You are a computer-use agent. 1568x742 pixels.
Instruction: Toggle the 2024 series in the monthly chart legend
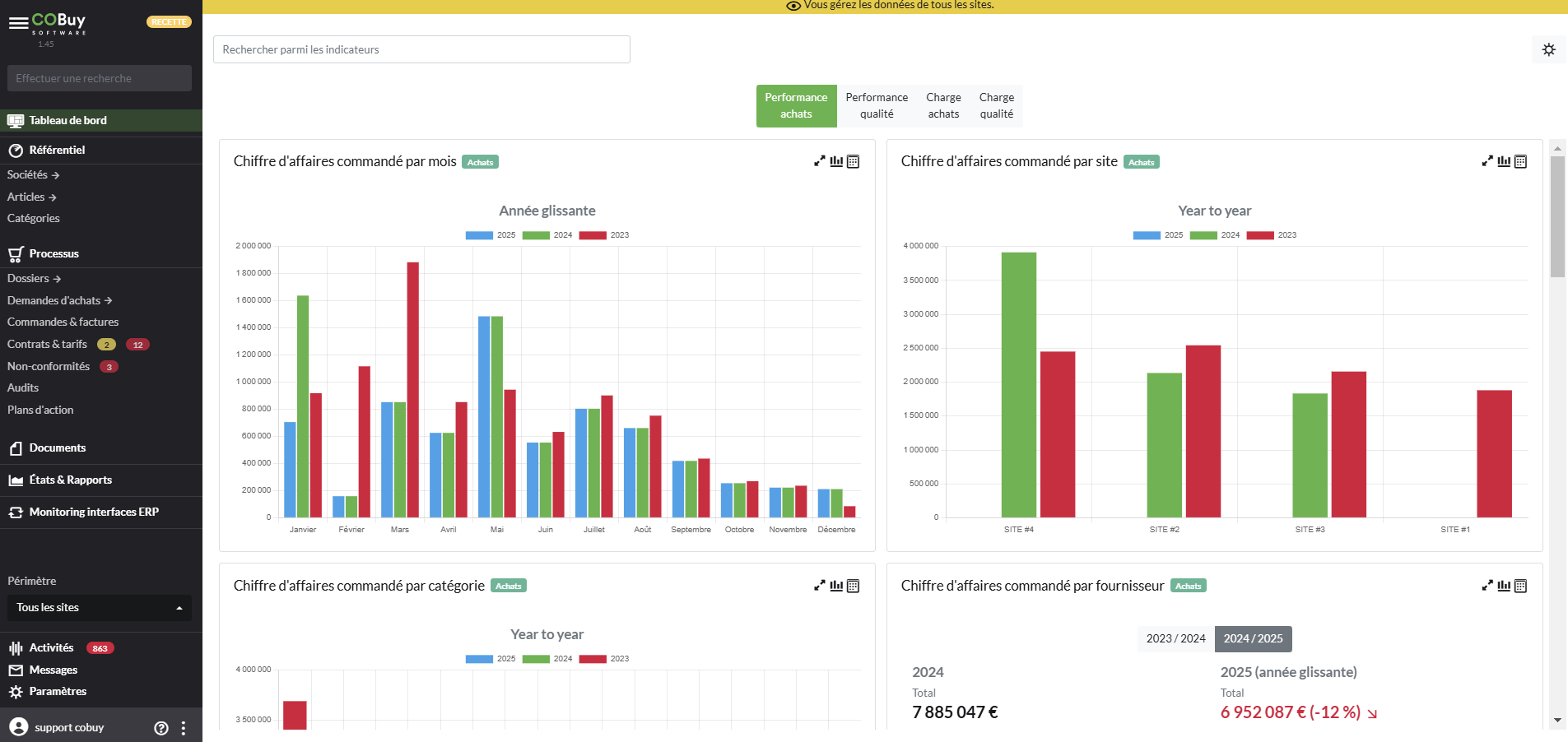click(x=547, y=235)
